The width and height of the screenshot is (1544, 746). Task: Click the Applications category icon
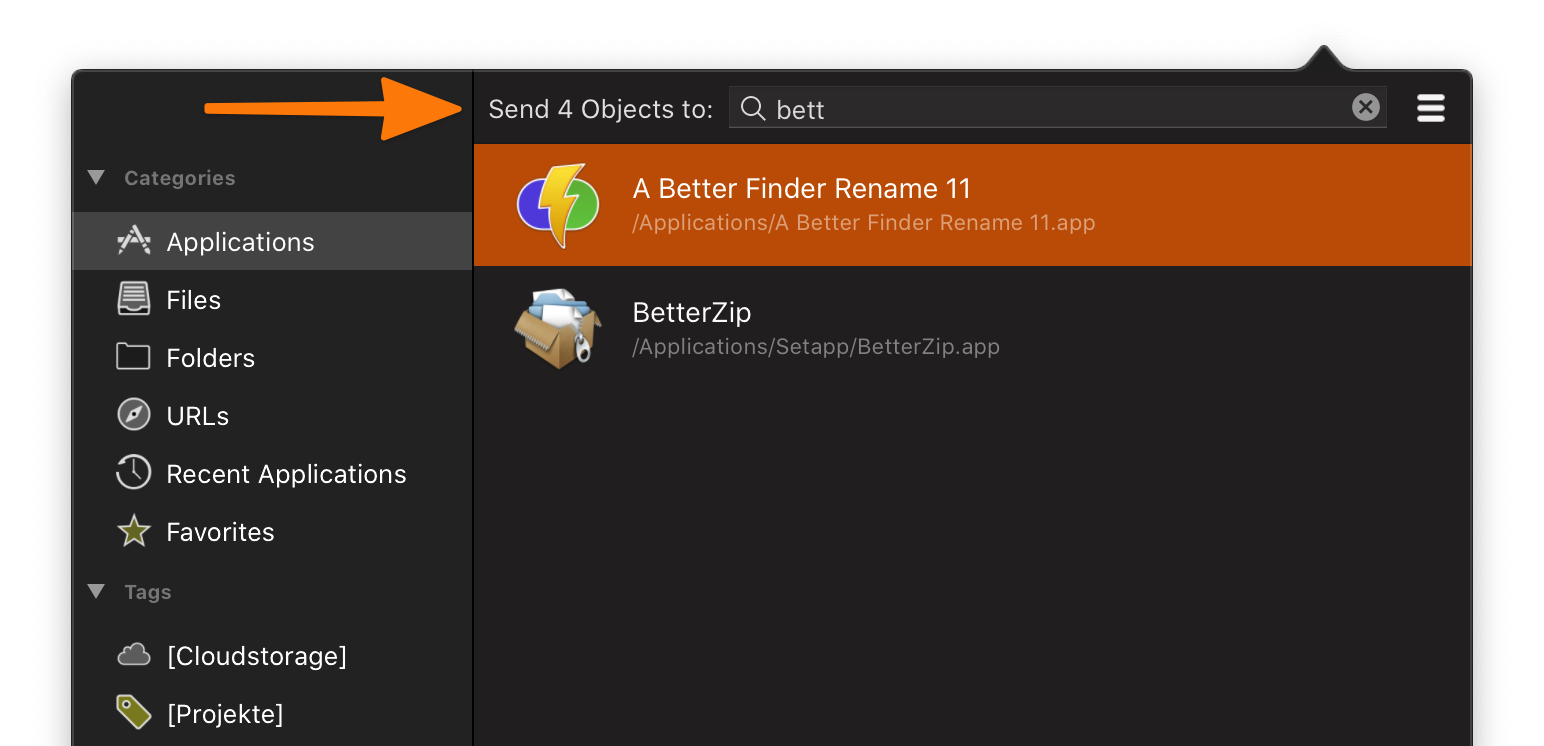click(x=134, y=241)
